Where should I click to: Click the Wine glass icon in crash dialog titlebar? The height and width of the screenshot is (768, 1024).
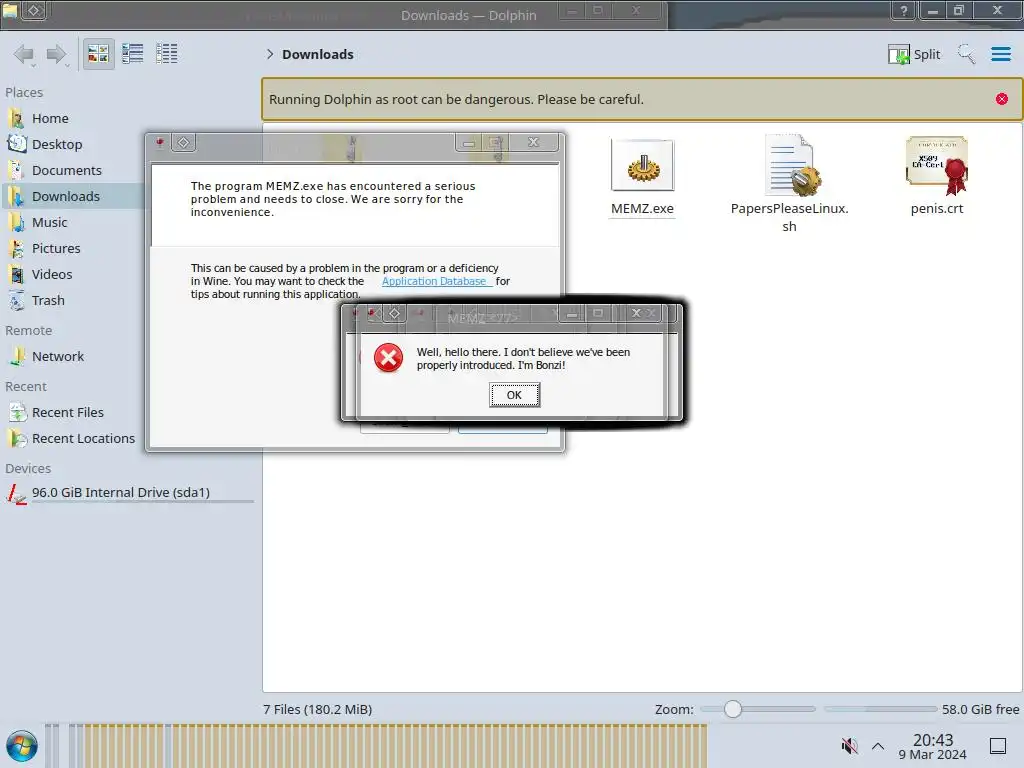coord(159,142)
